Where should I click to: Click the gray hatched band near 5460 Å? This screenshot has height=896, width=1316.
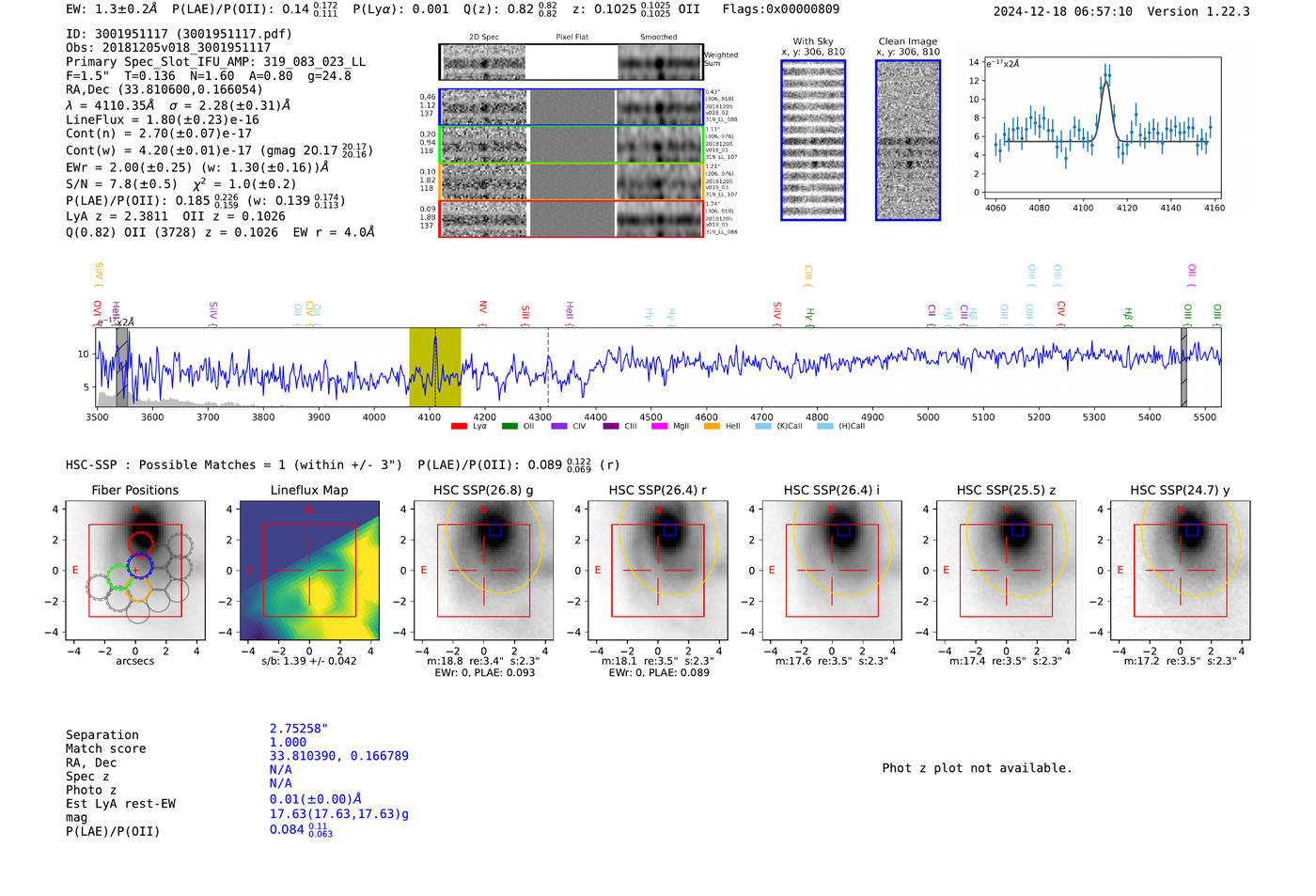pyautogui.click(x=1183, y=367)
